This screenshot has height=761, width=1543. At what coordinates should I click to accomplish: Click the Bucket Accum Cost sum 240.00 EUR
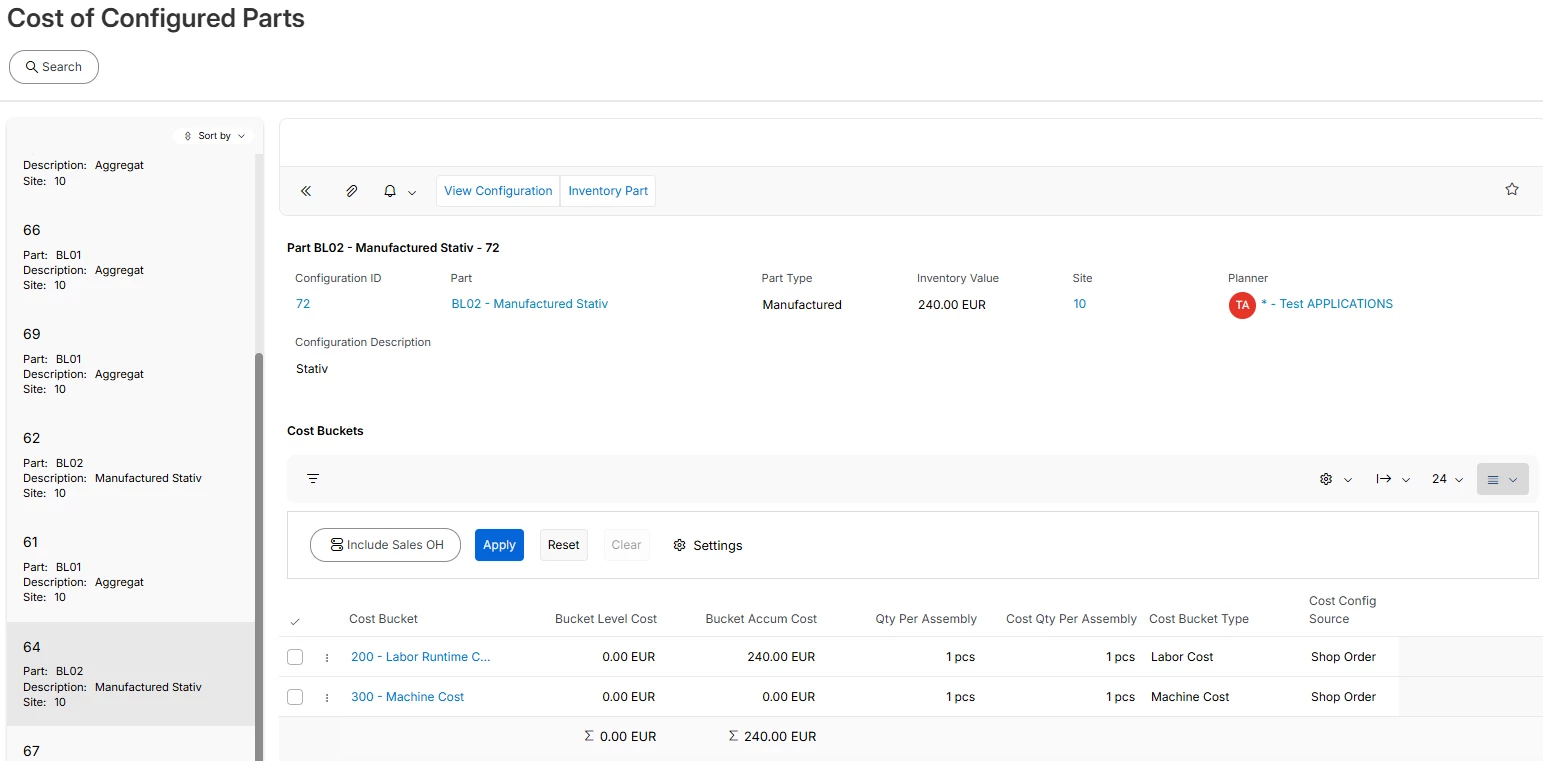pos(772,737)
